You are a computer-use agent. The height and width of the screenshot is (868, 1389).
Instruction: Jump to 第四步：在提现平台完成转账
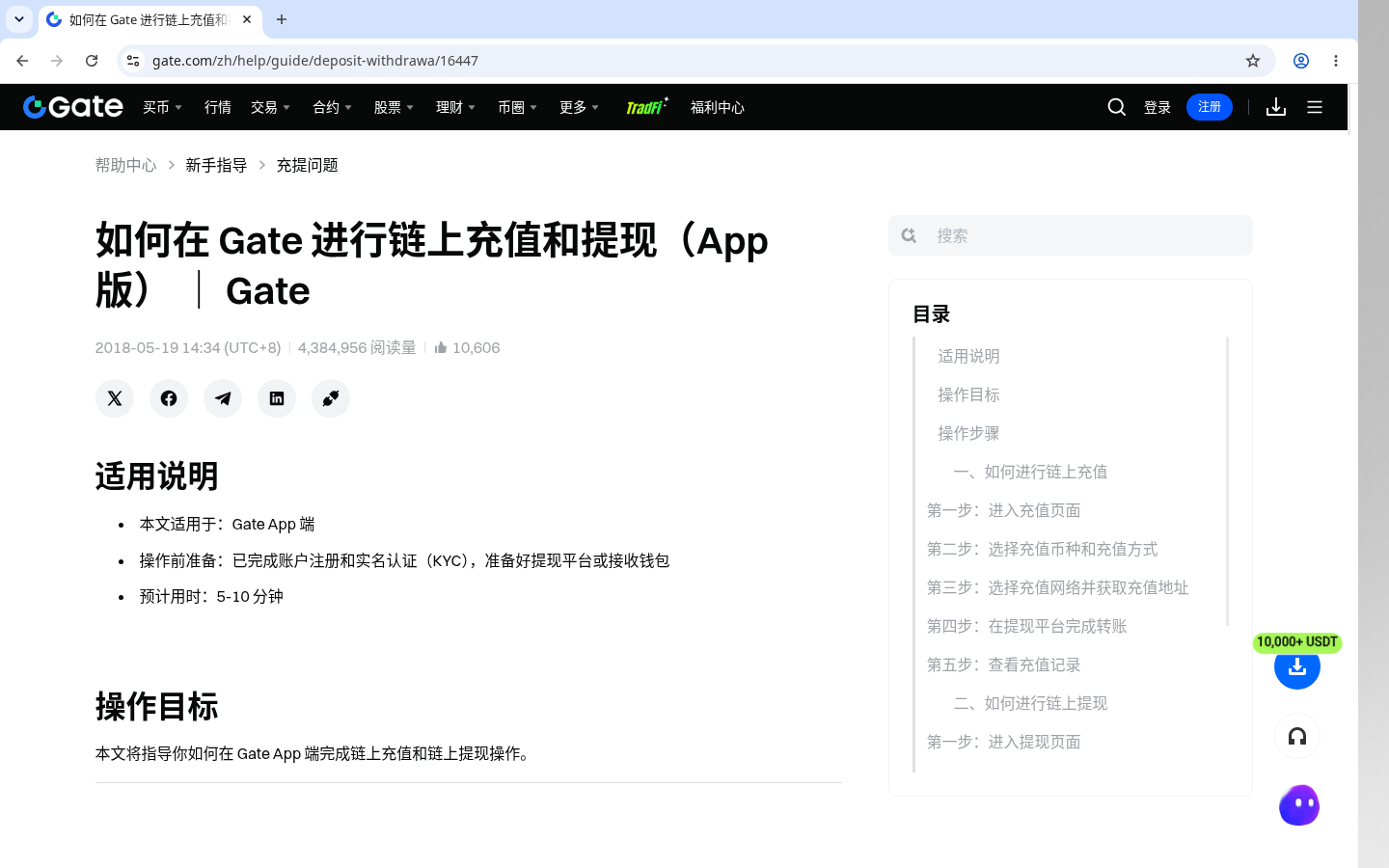[1026, 626]
